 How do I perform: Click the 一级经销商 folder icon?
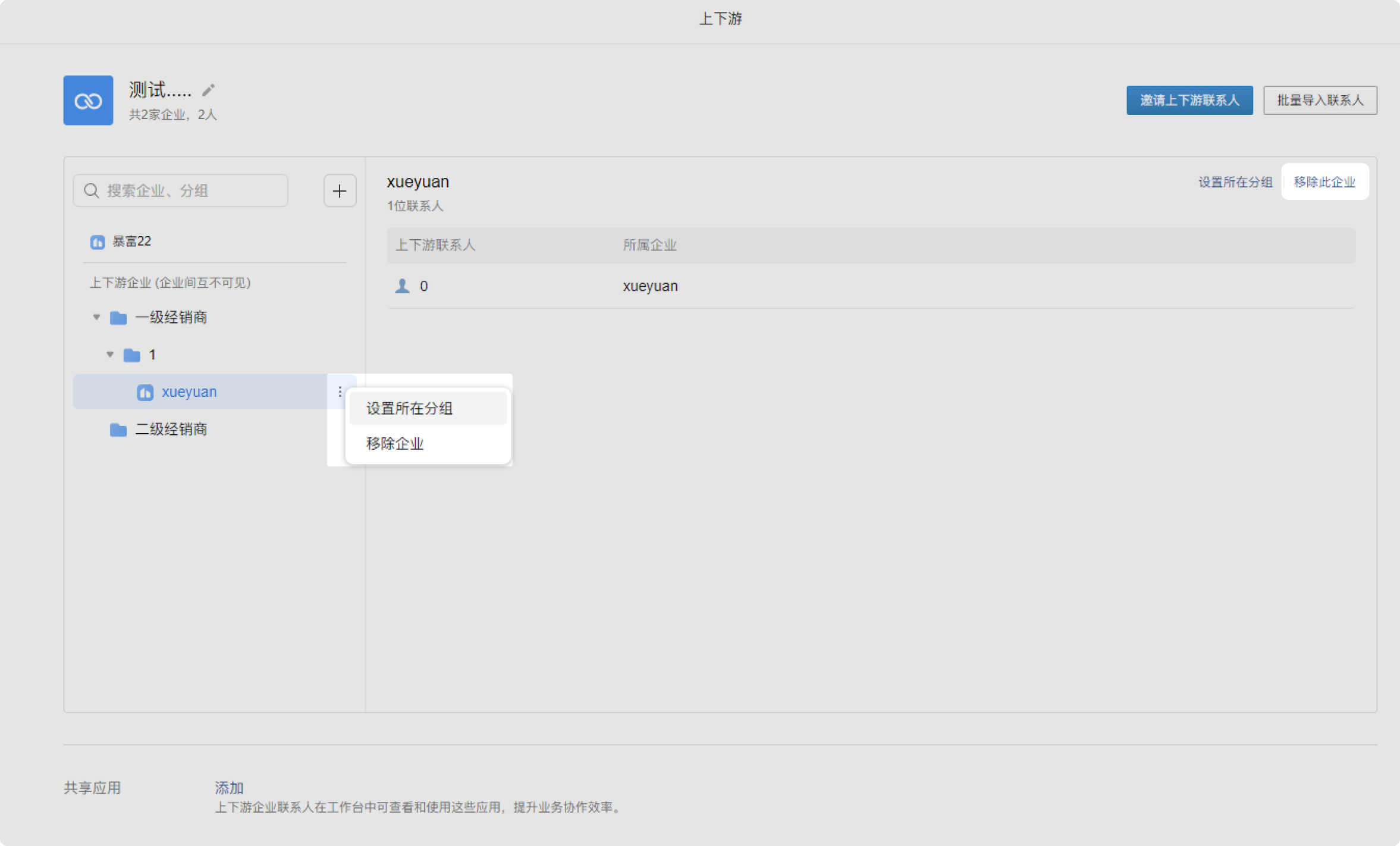coord(118,318)
